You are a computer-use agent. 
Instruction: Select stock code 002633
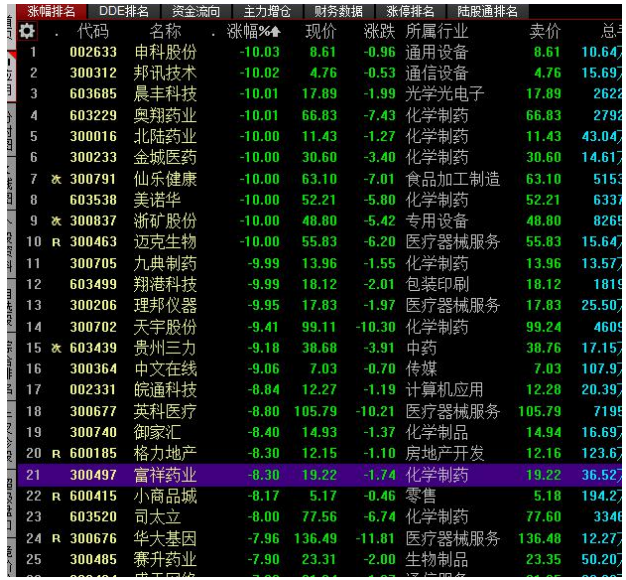[93, 52]
